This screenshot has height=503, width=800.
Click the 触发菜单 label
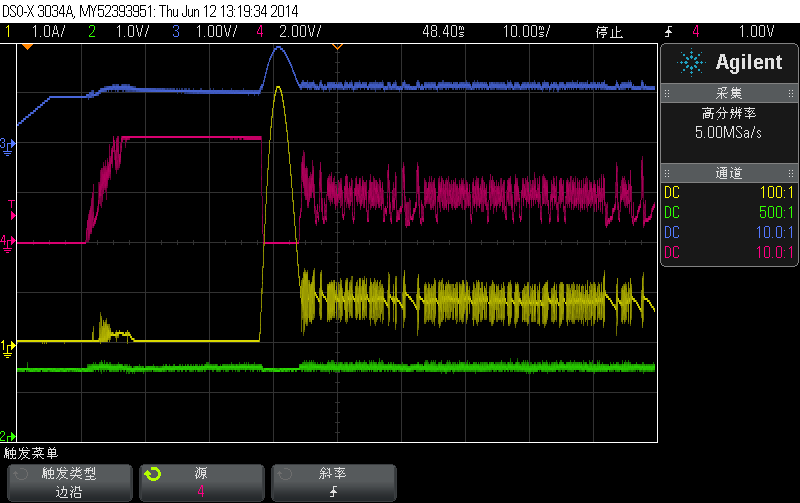pyautogui.click(x=31, y=453)
